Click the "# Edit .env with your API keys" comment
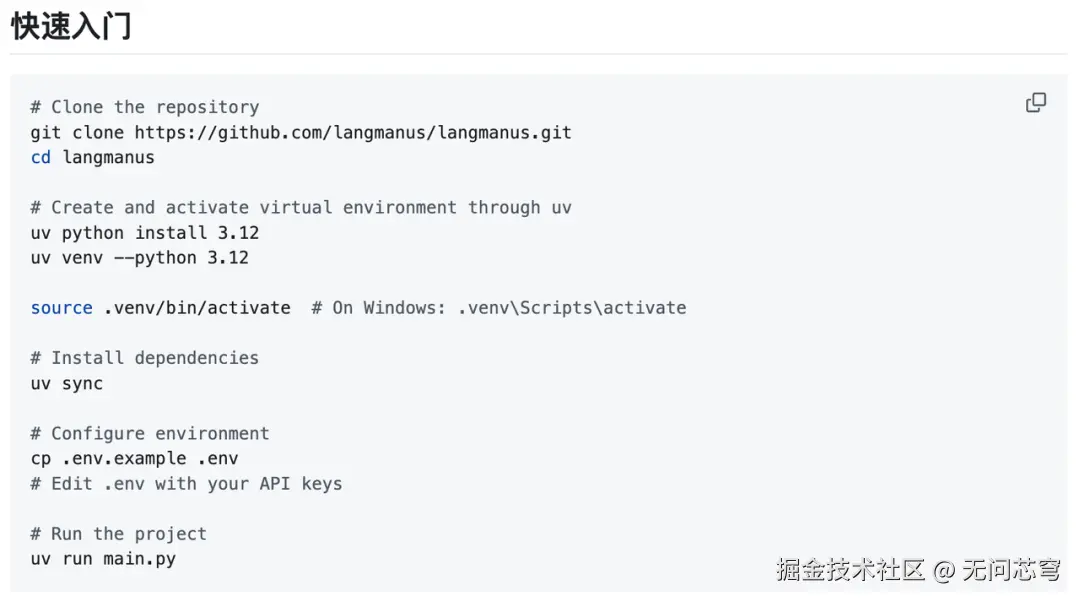 coord(186,483)
